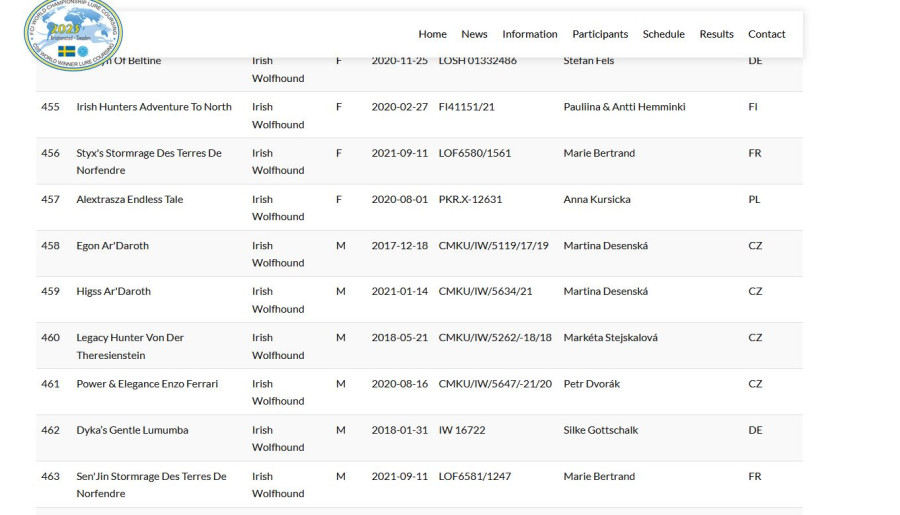Image resolution: width=900 pixels, height=515 pixels.
Task: Go to the Contact page
Action: (x=766, y=34)
